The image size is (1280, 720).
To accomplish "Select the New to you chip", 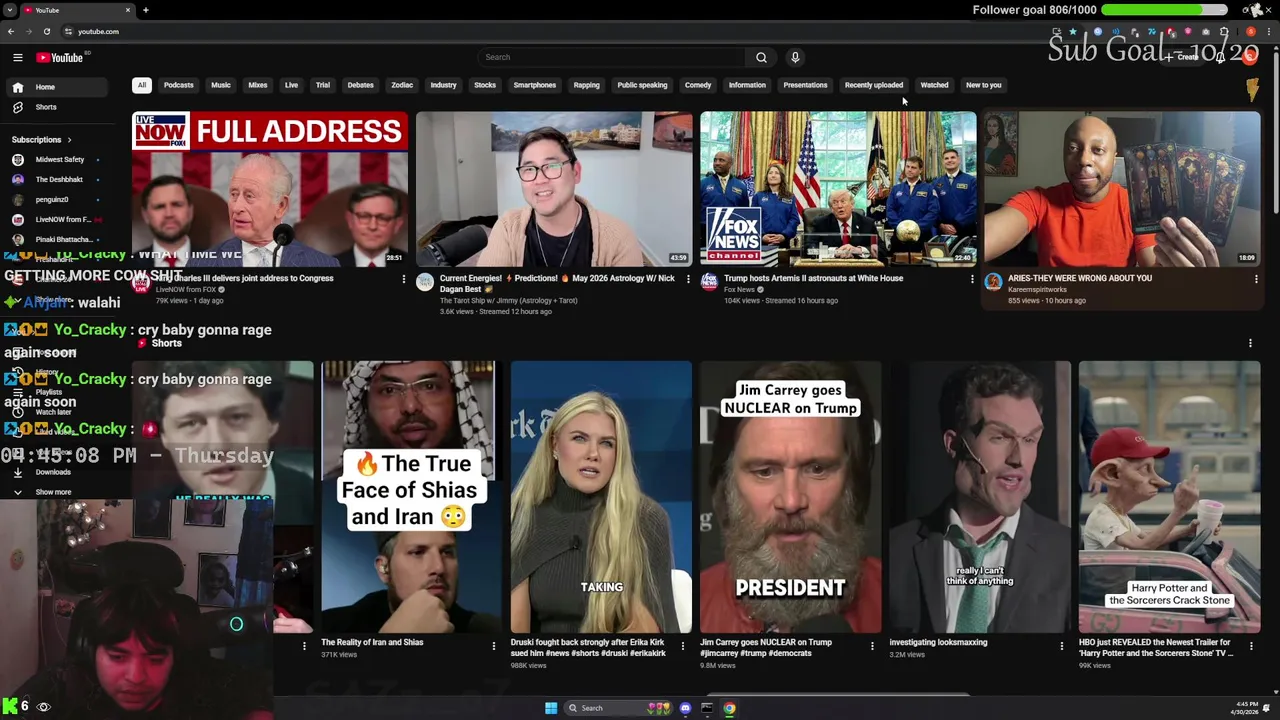I will pyautogui.click(x=984, y=85).
